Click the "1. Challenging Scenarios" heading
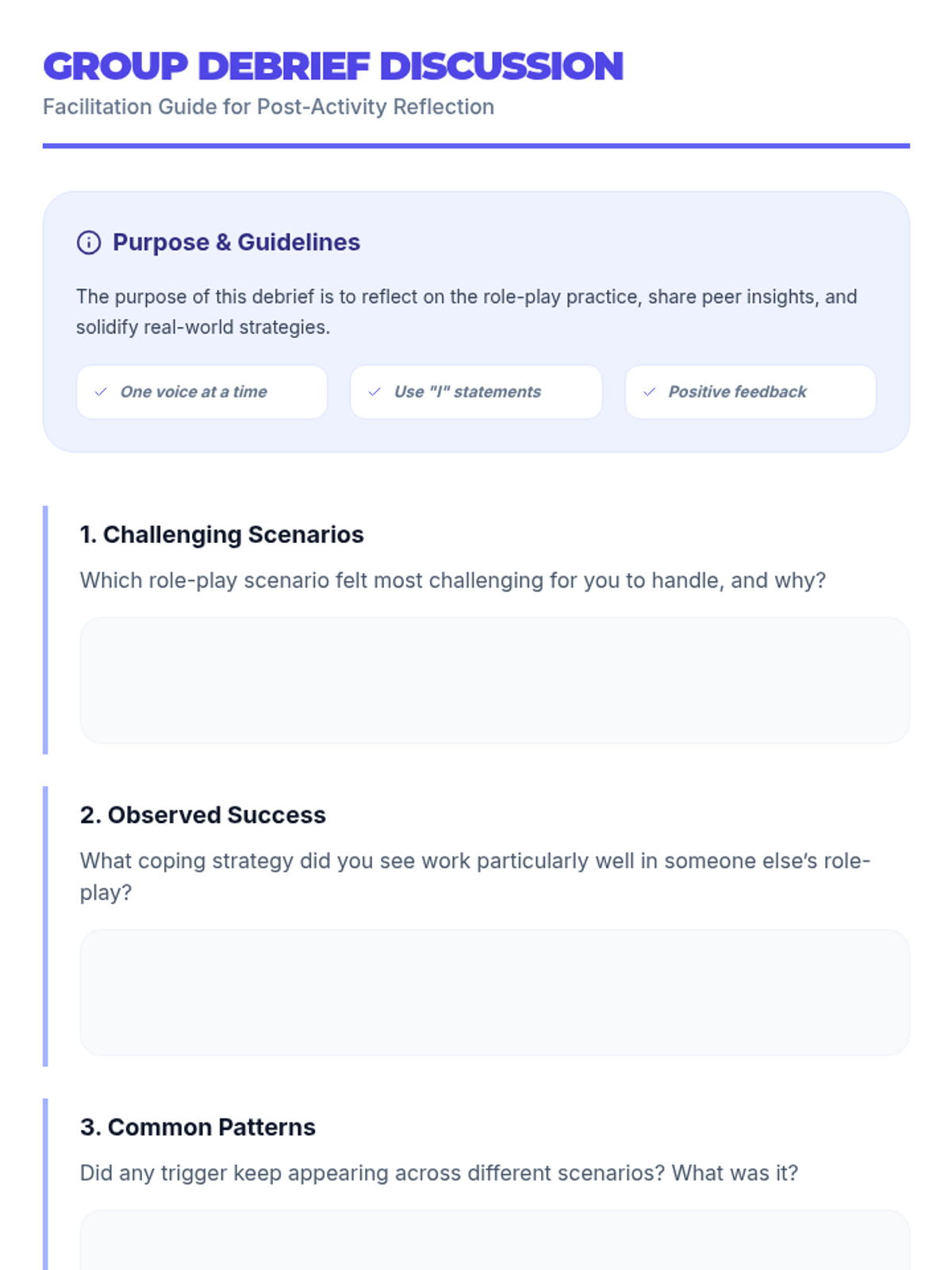This screenshot has width=952, height=1270. click(x=221, y=535)
